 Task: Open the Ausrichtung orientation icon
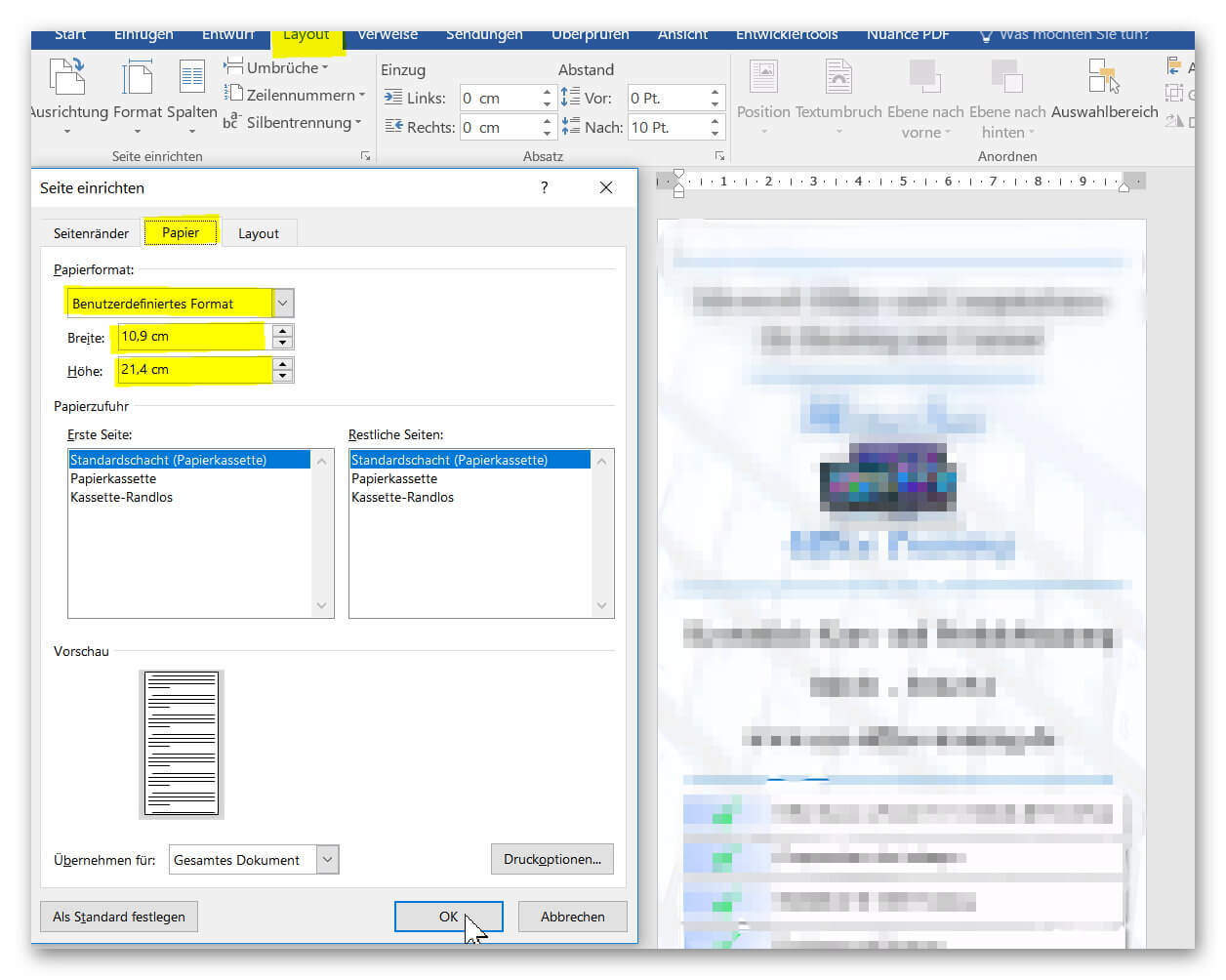67,77
